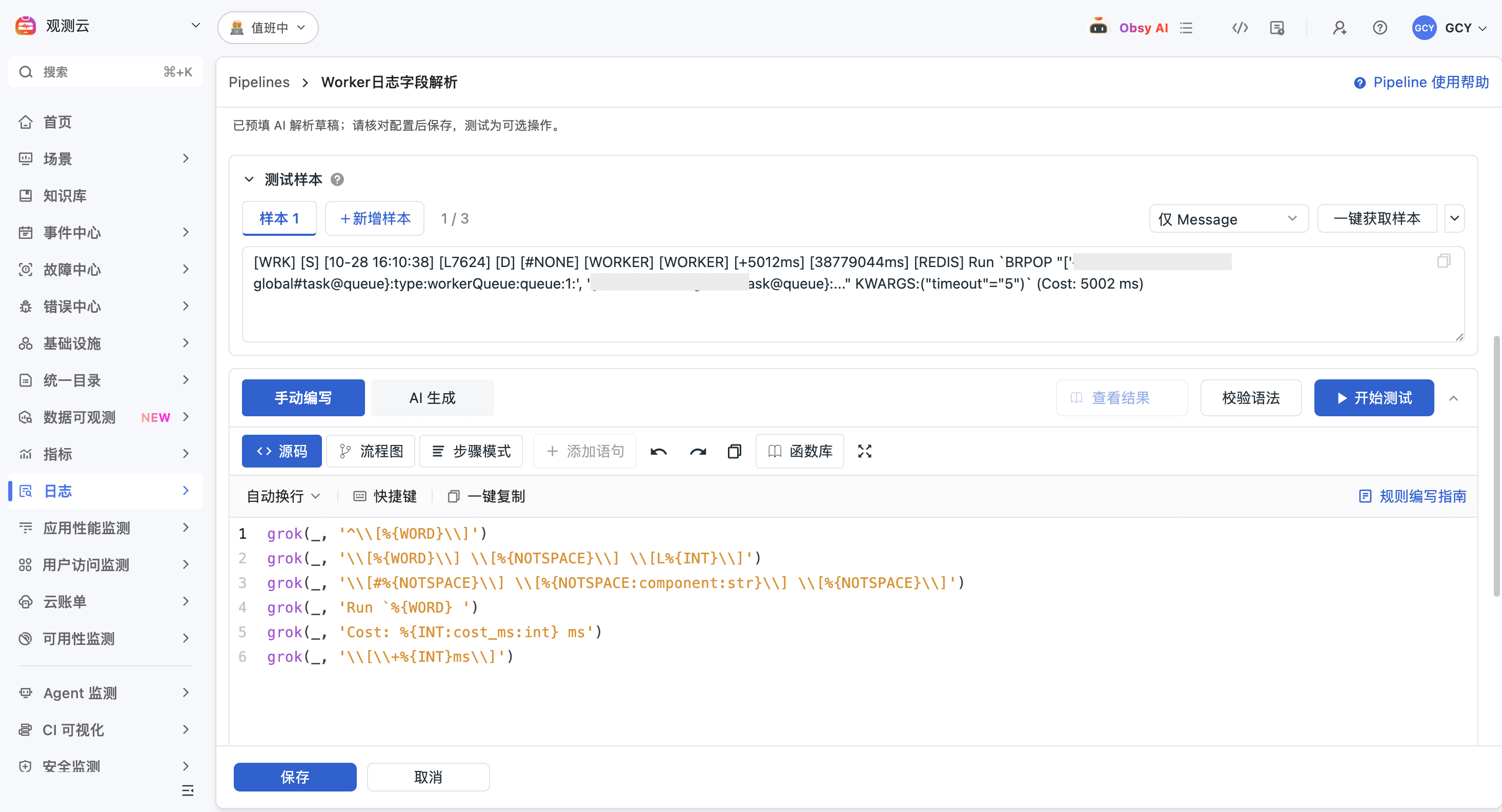This screenshot has height=812, width=1502.
Task: Open the 自动换行 dropdown
Action: pyautogui.click(x=283, y=496)
